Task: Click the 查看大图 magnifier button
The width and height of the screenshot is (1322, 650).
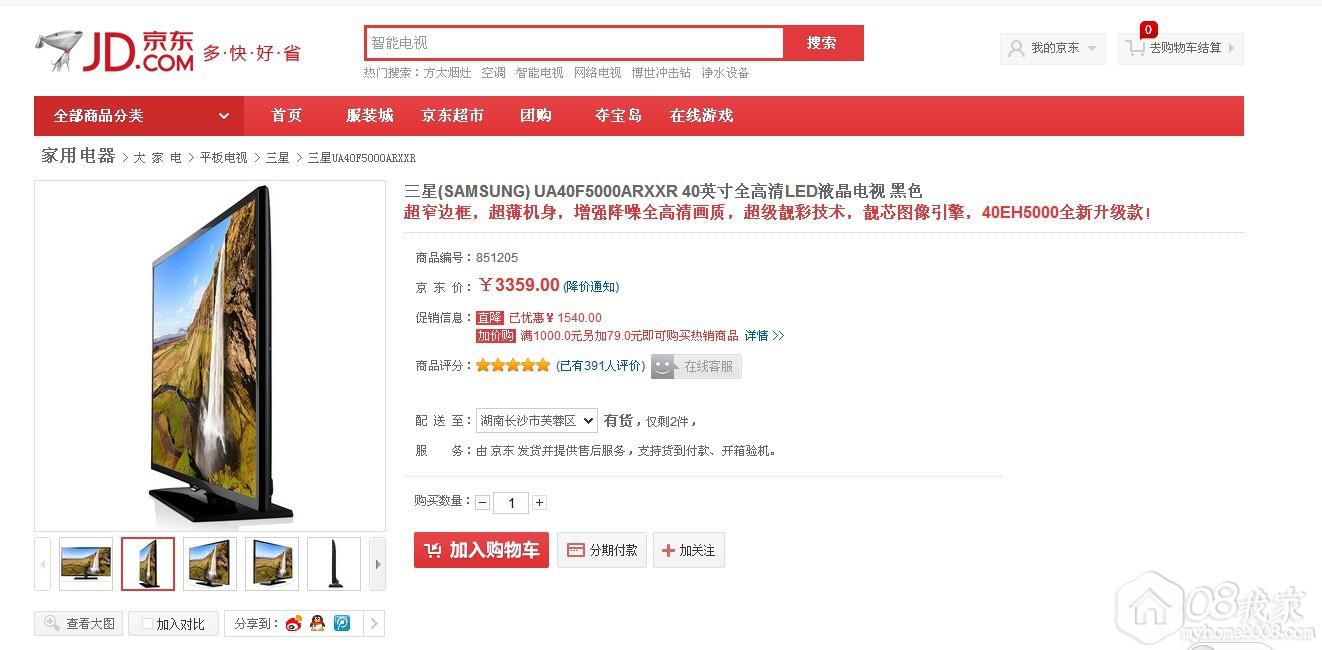Action: pyautogui.click(x=79, y=624)
